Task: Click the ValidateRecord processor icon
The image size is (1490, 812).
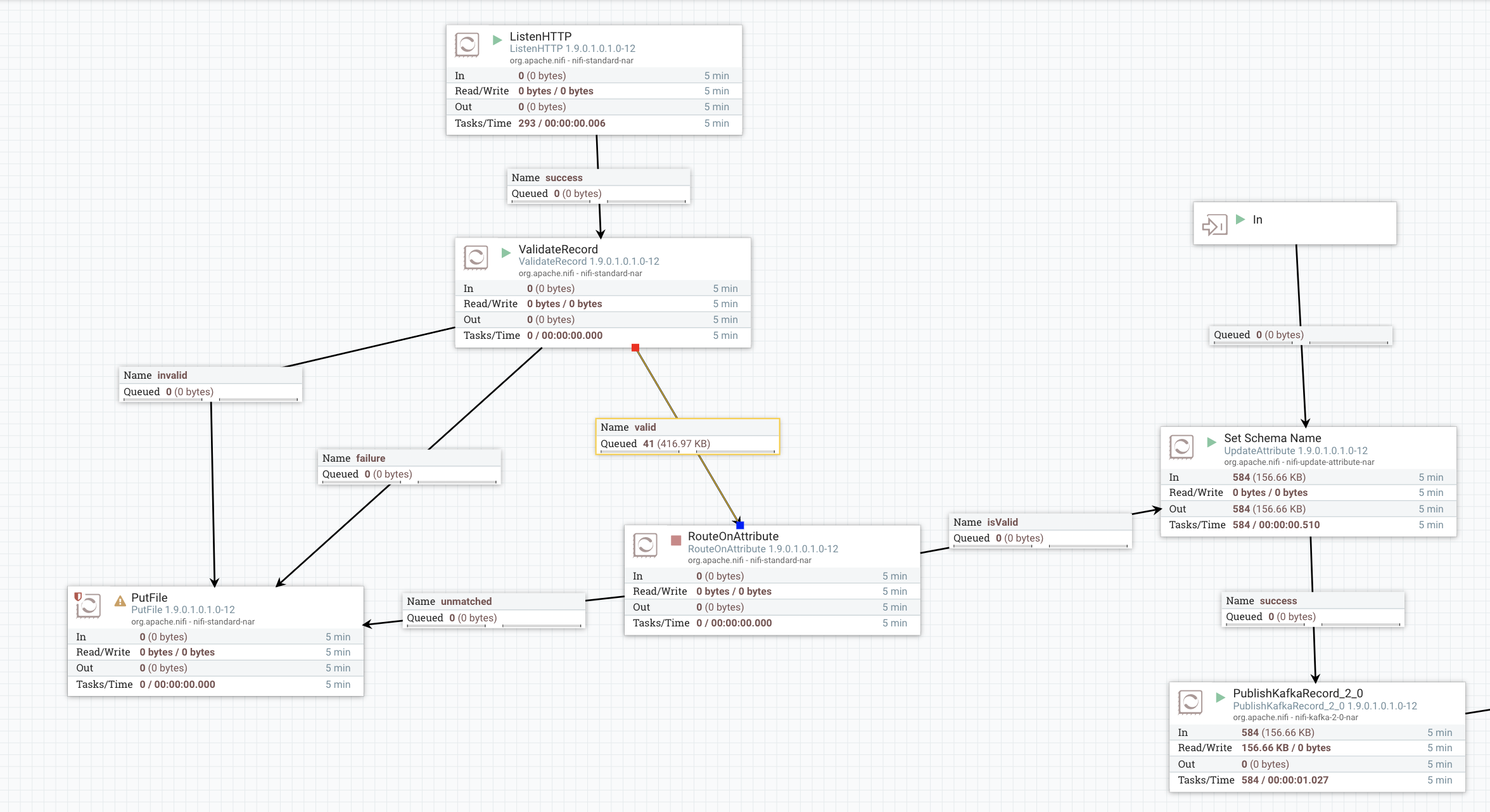Action: (x=476, y=258)
